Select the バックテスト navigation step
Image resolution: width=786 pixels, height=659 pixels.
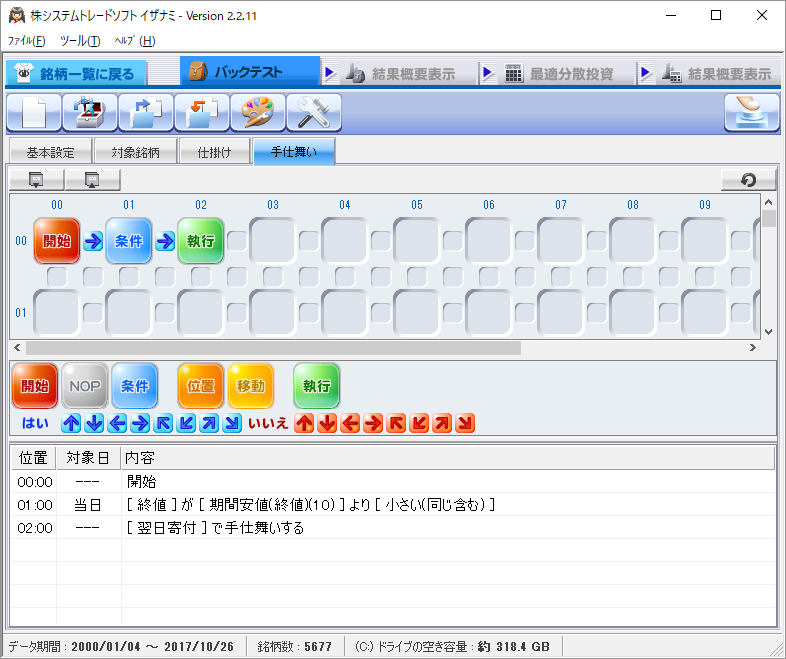point(250,72)
